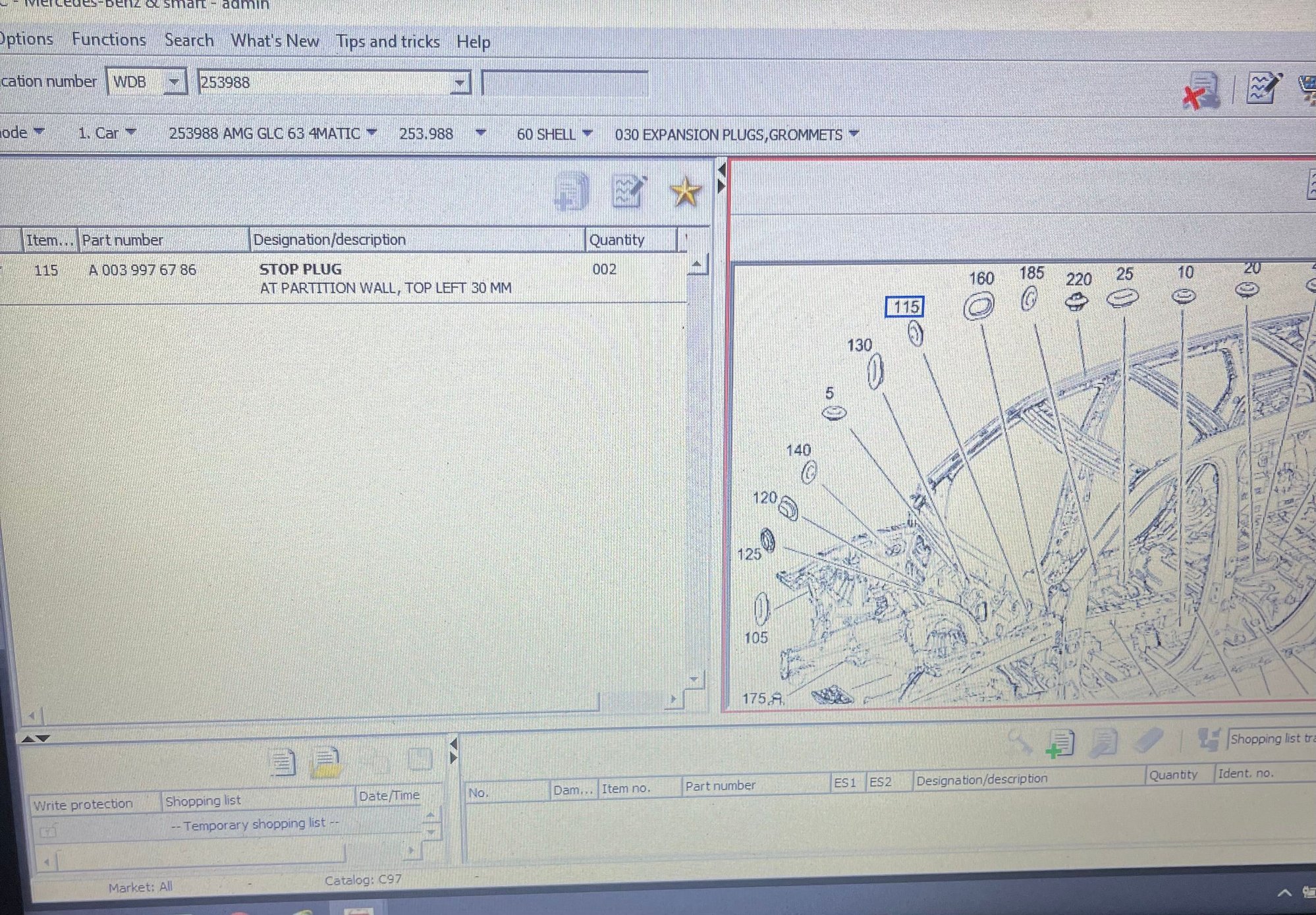
Task: Click parts list vertical scrollbar down arrow
Action: click(x=694, y=679)
